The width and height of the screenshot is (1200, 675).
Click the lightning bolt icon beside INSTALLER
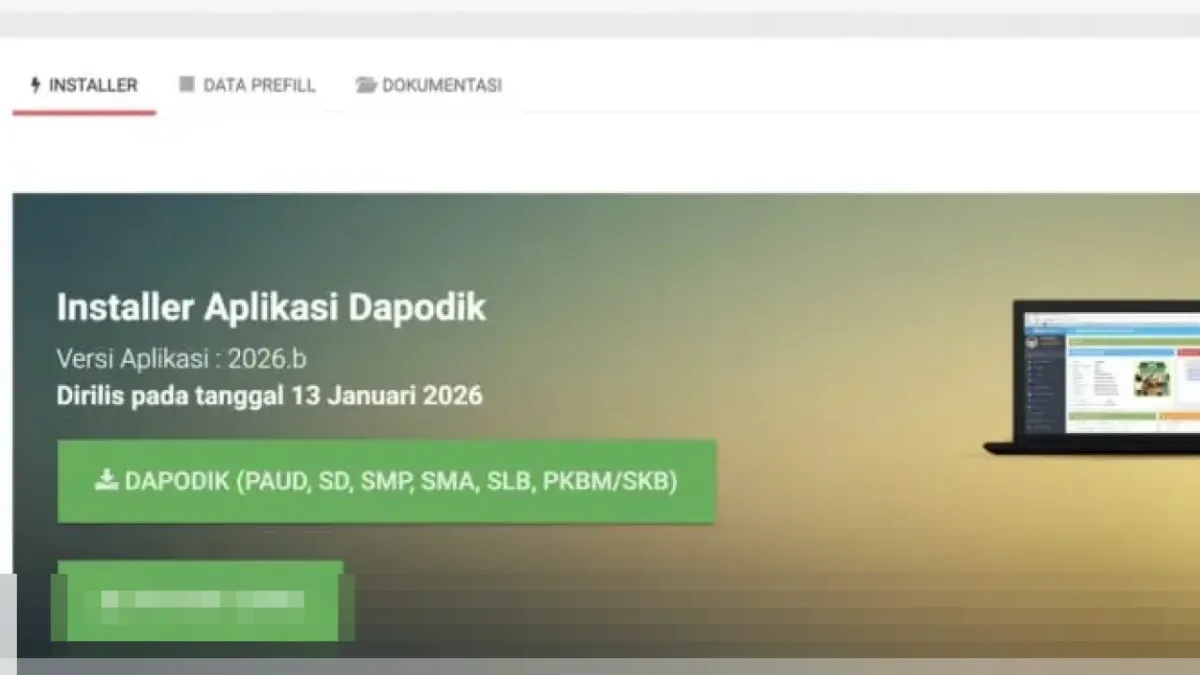pos(35,85)
